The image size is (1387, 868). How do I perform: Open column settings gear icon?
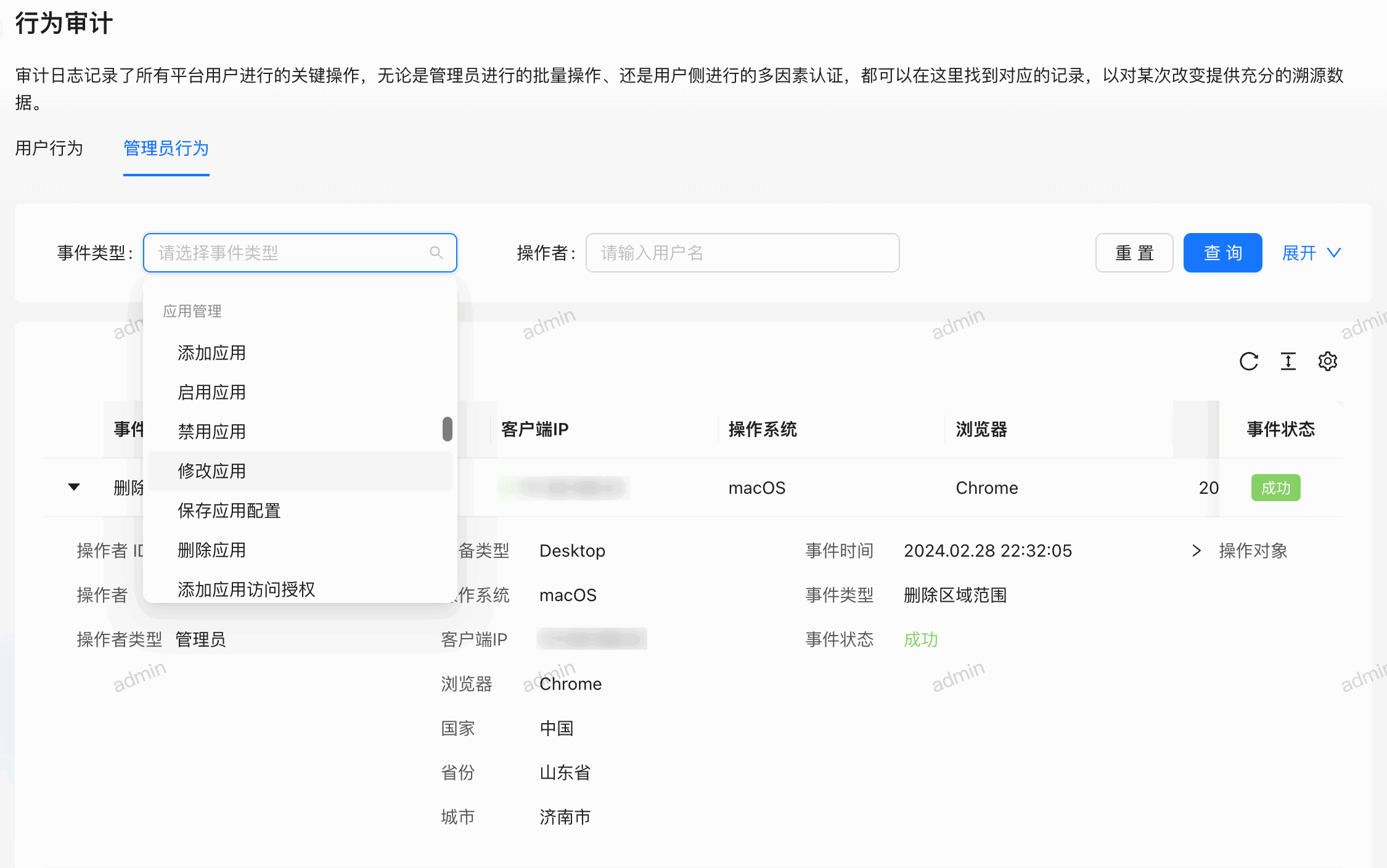click(x=1328, y=361)
